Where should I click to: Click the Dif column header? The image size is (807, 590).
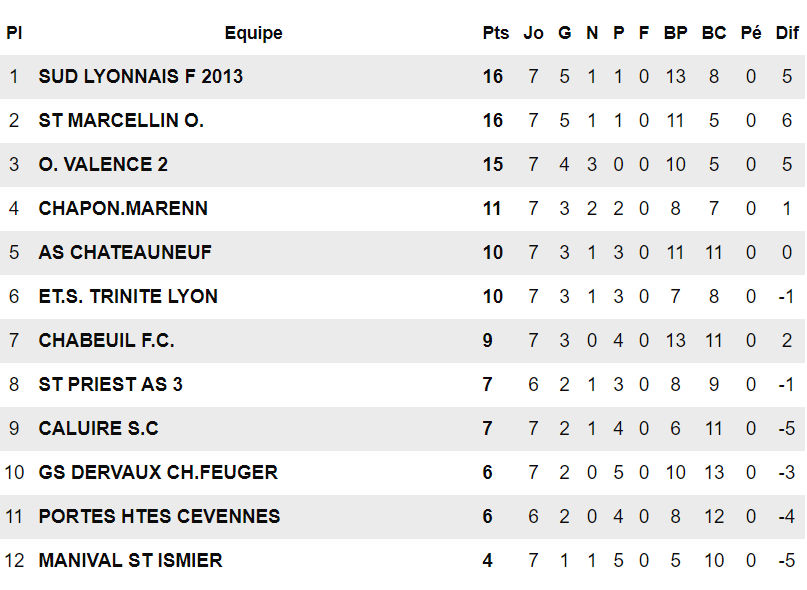(787, 33)
